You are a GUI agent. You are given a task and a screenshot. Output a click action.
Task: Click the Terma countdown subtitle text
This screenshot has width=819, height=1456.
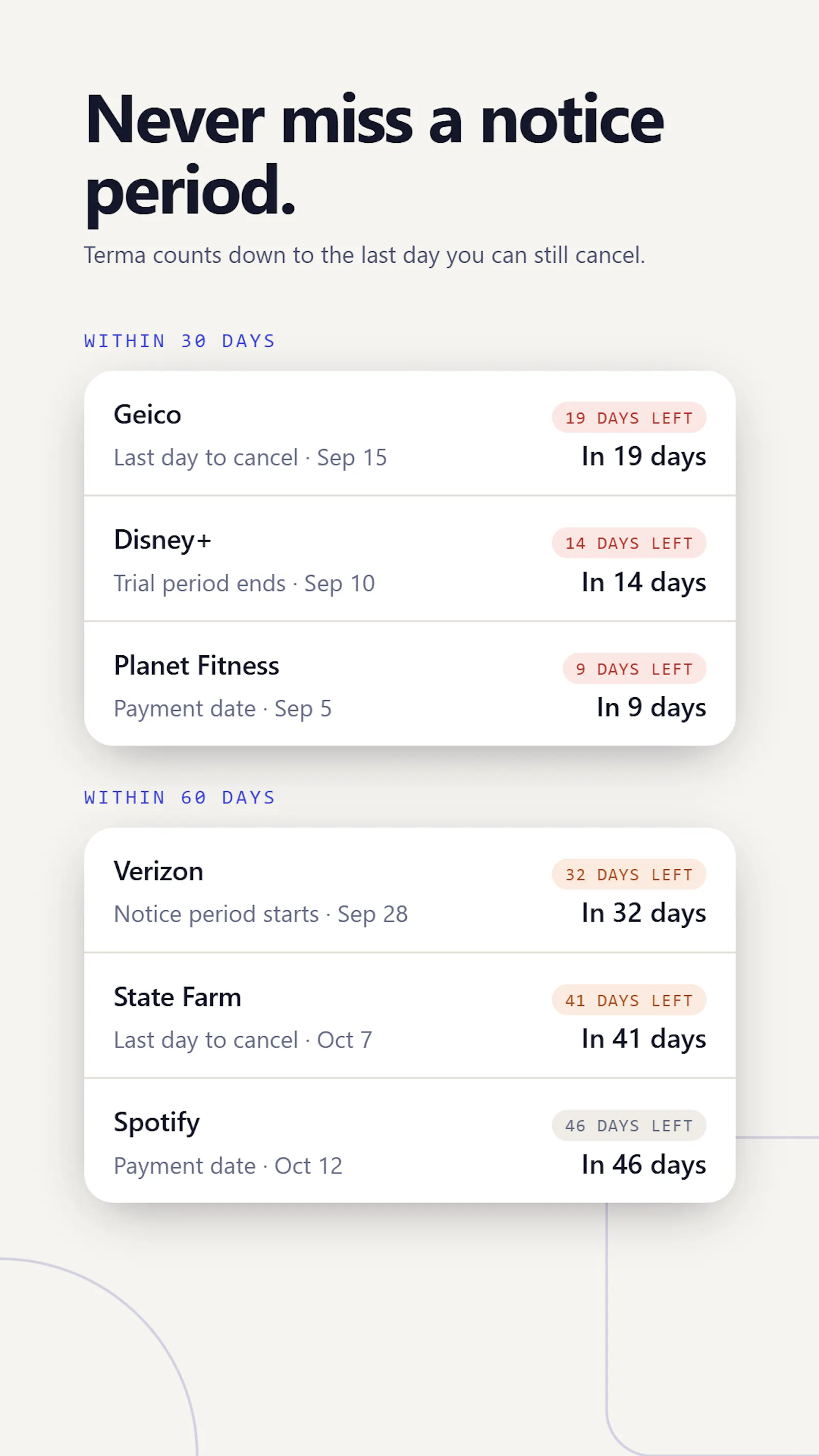tap(364, 255)
